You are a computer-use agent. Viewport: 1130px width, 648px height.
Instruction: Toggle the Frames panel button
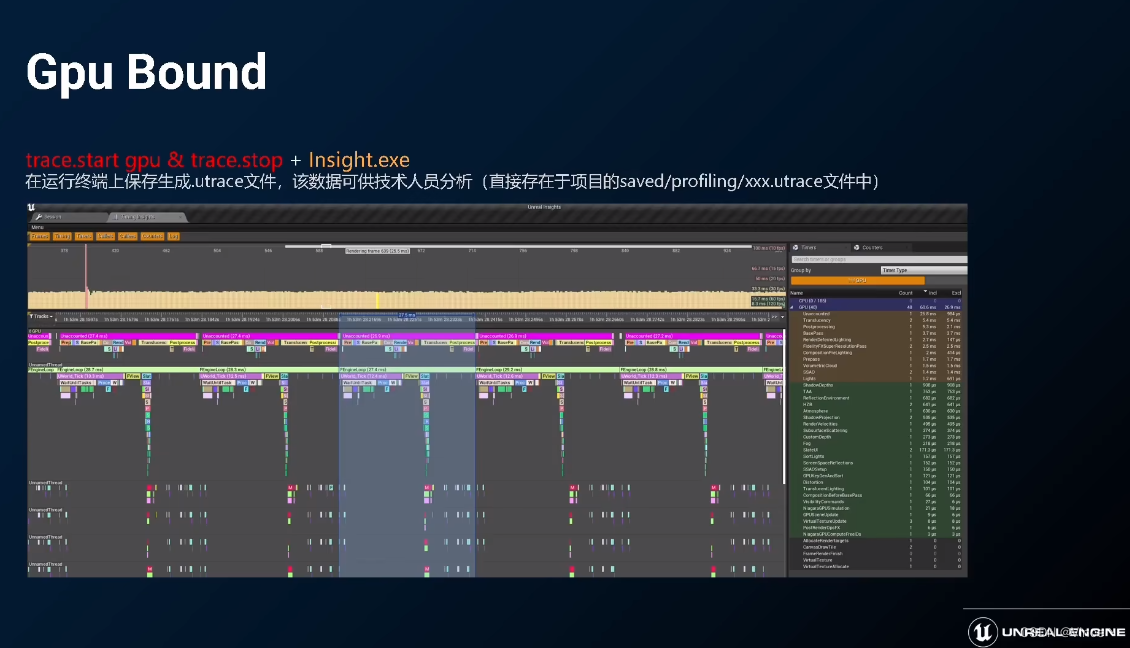point(39,236)
